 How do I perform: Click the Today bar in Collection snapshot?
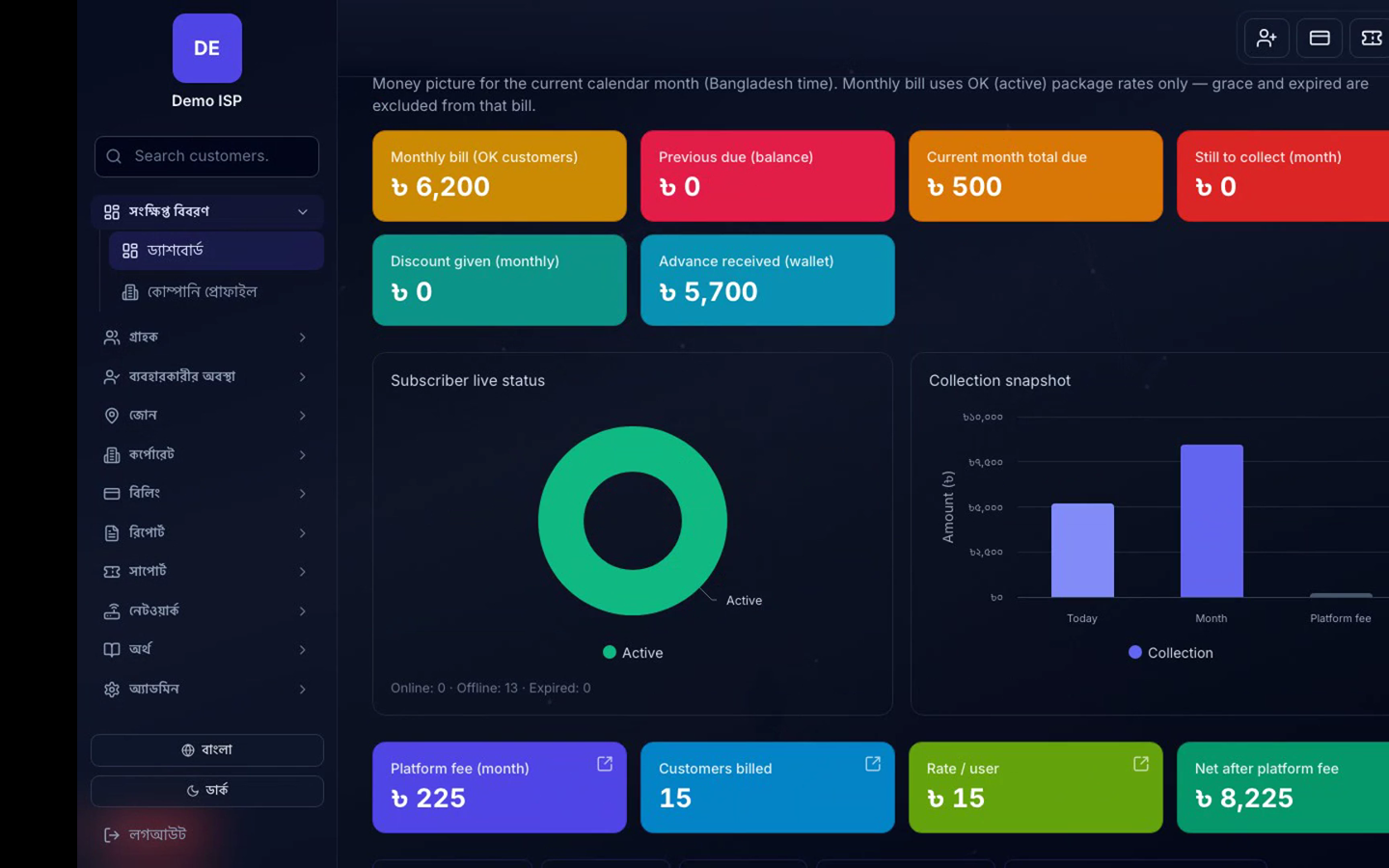click(1082, 551)
